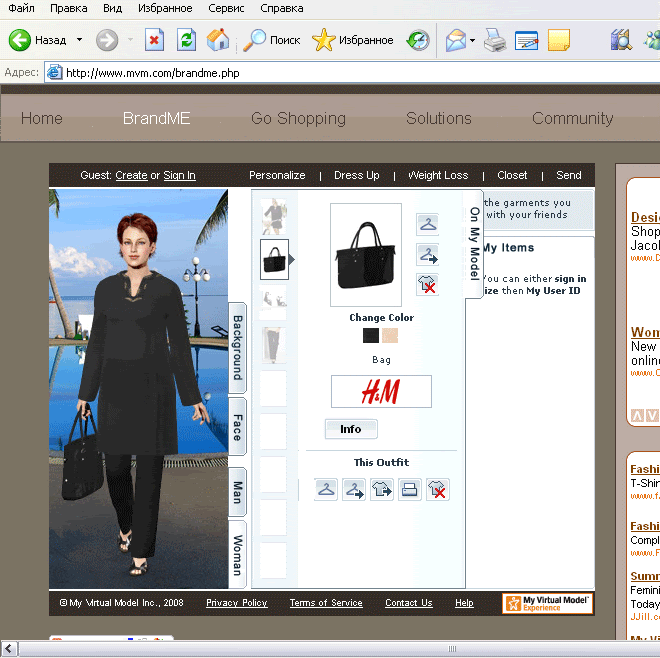660x658 pixels.
Task: Expand the Mail icon dropdown arrow
Action: point(470,40)
